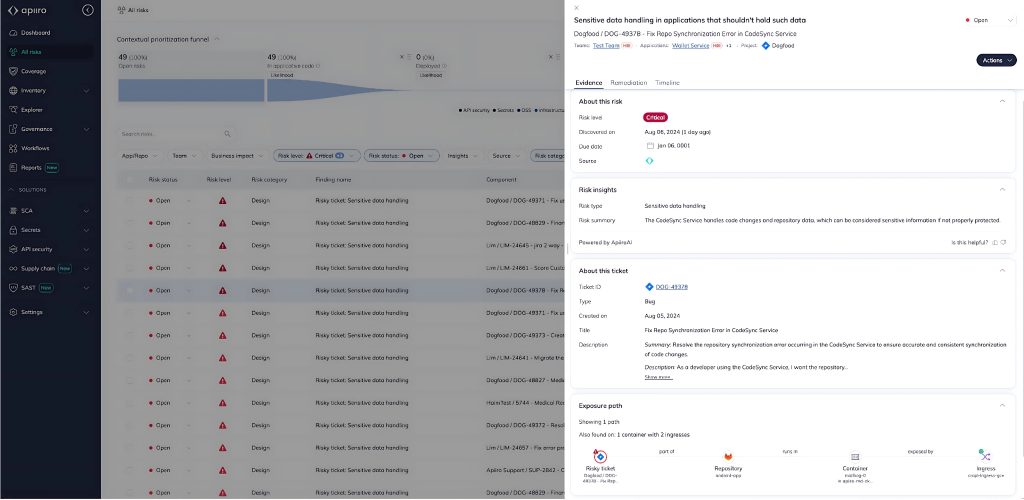The height and width of the screenshot is (500, 1024).
Task: Click thumbs down on Risk insights
Action: (1003, 242)
